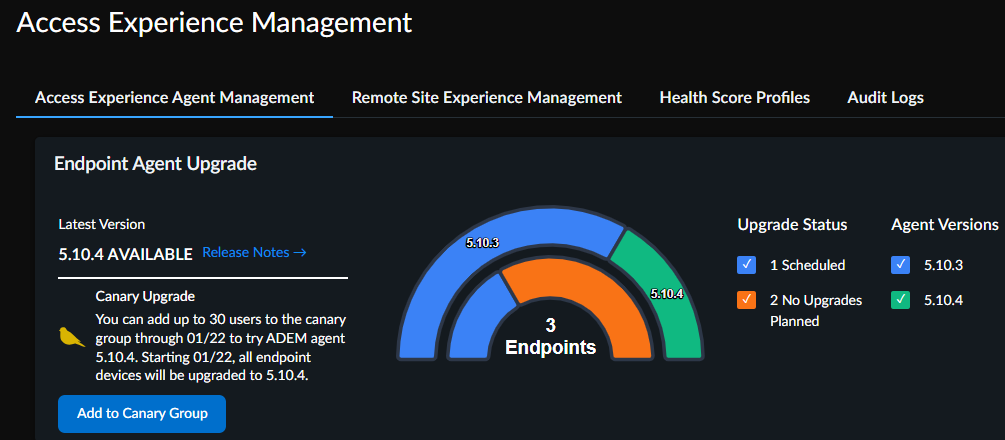This screenshot has height=440, width=1005.
Task: Select Access Experience Agent Management tab
Action: [175, 97]
